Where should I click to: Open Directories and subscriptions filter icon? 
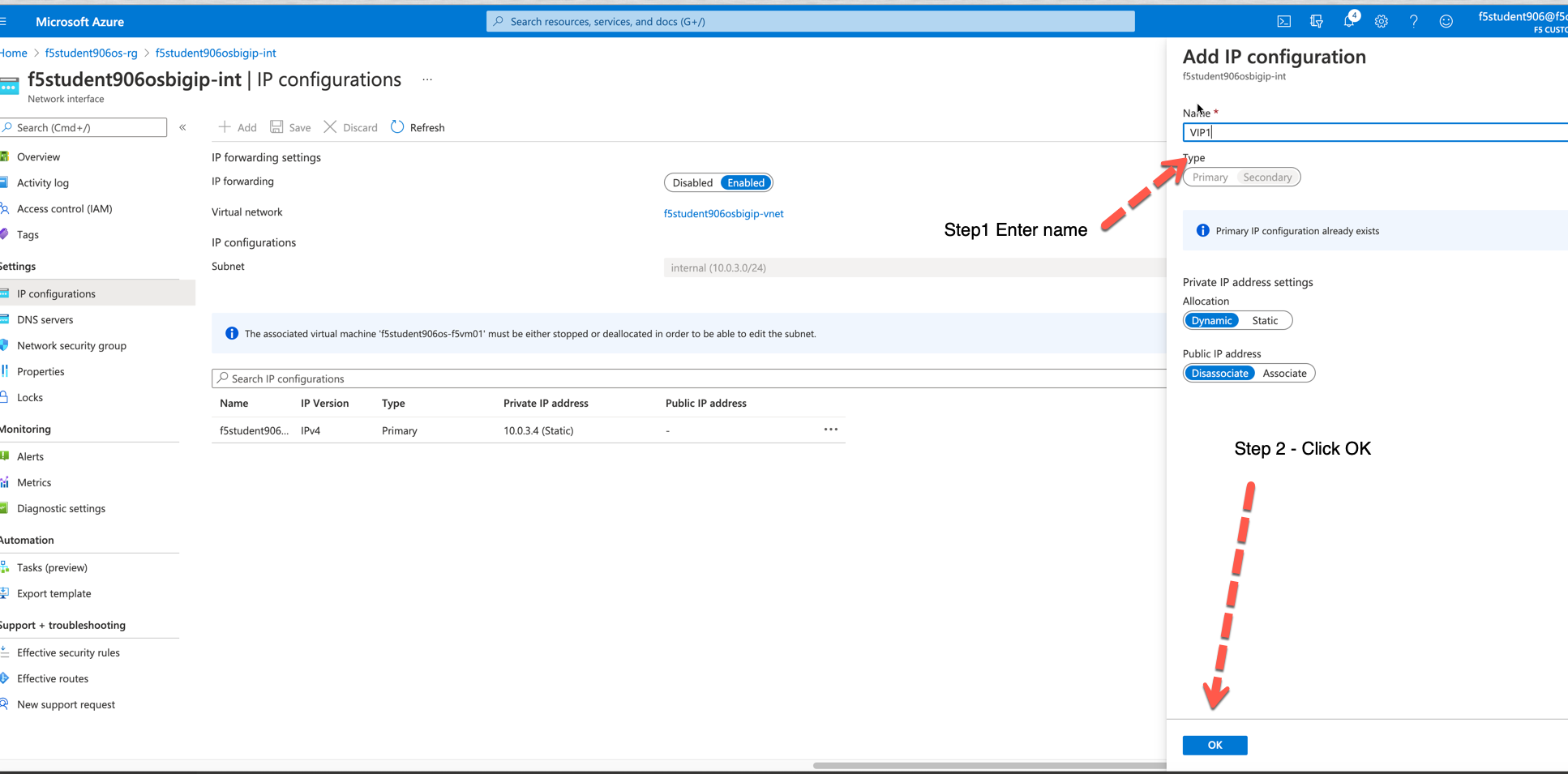tap(1317, 21)
